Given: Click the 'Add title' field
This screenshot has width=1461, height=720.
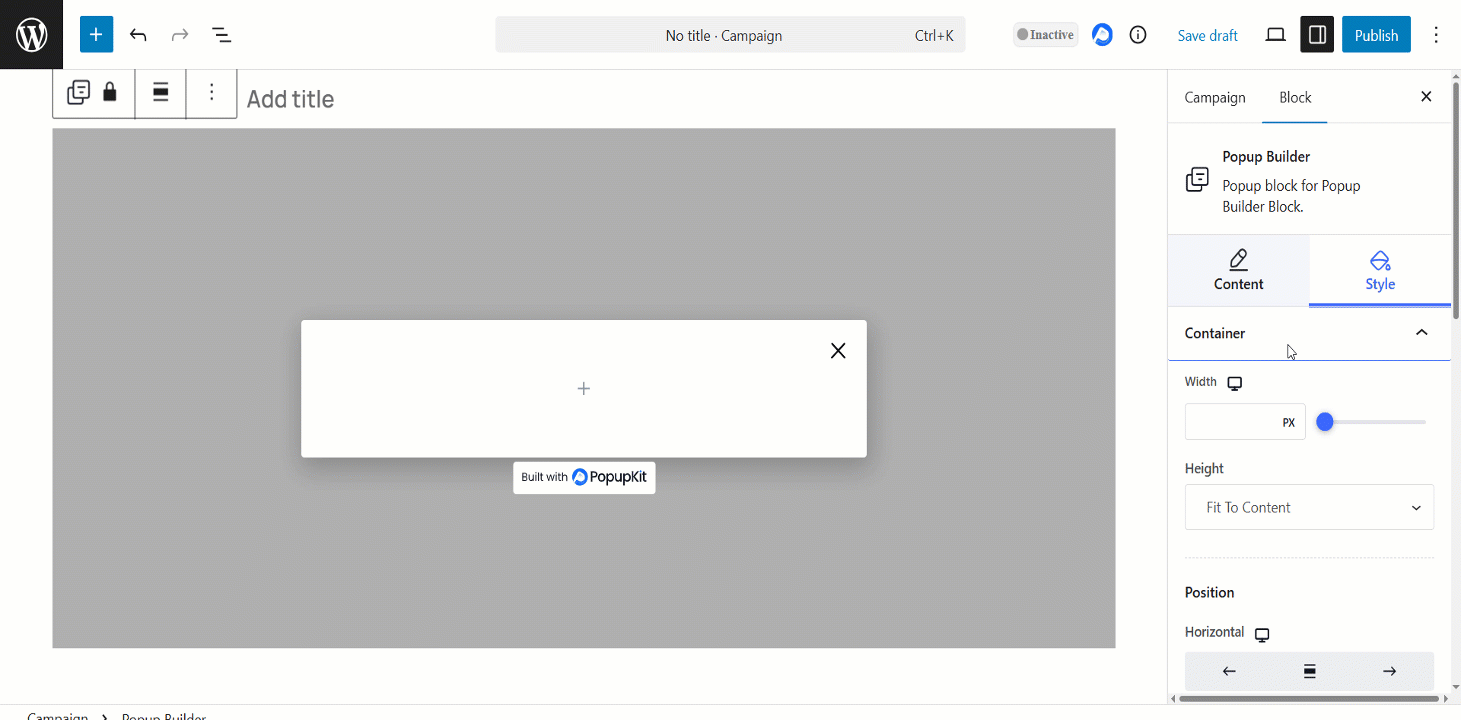Looking at the screenshot, I should [290, 99].
